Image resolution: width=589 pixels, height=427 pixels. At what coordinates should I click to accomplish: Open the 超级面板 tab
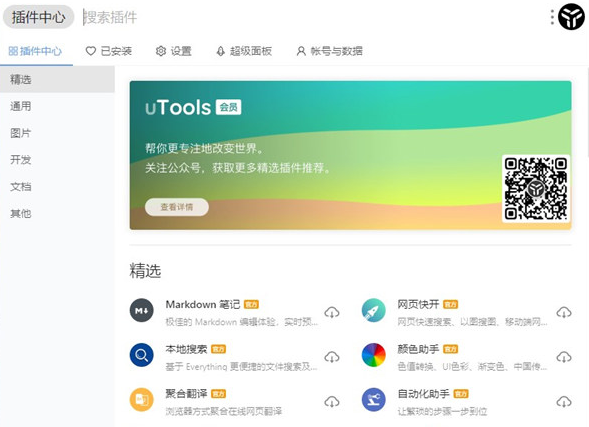click(244, 51)
